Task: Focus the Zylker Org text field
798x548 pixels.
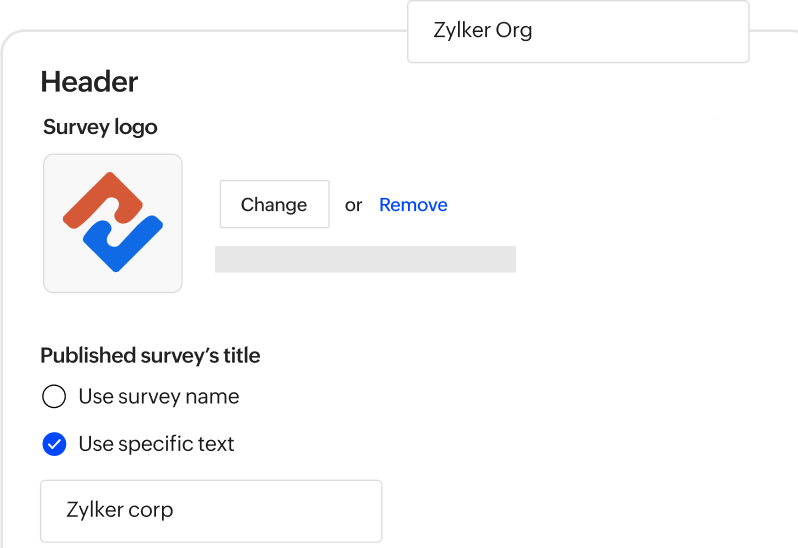Action: coord(578,31)
